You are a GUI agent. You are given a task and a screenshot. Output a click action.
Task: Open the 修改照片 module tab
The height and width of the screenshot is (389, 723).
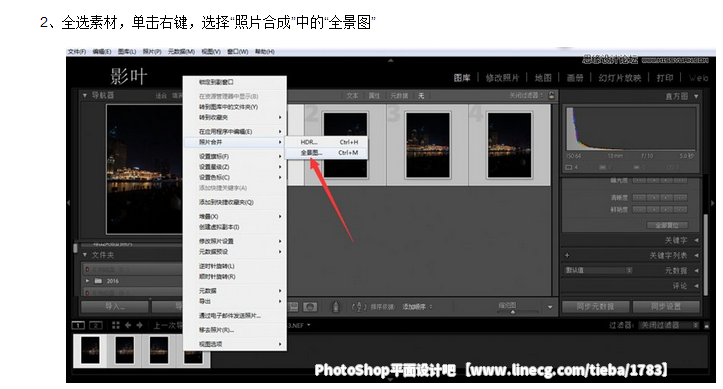point(503,78)
